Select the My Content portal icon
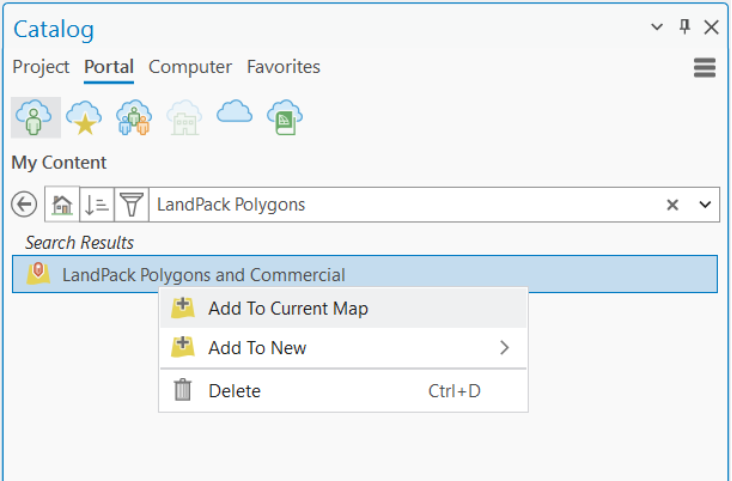 point(35,117)
